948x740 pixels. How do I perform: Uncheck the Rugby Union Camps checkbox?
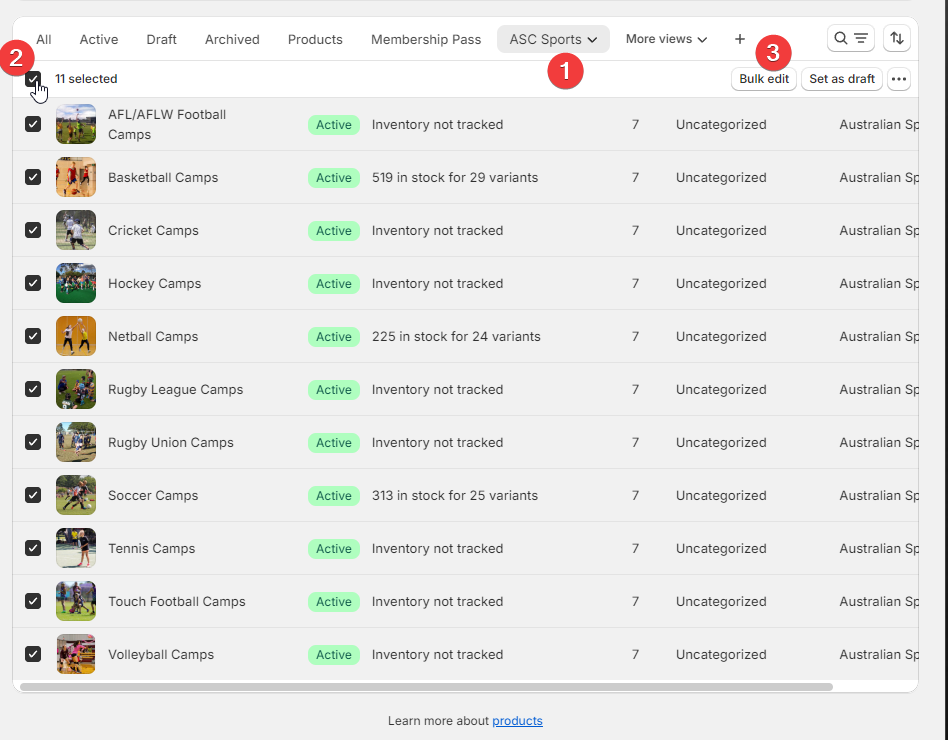[x=33, y=442]
